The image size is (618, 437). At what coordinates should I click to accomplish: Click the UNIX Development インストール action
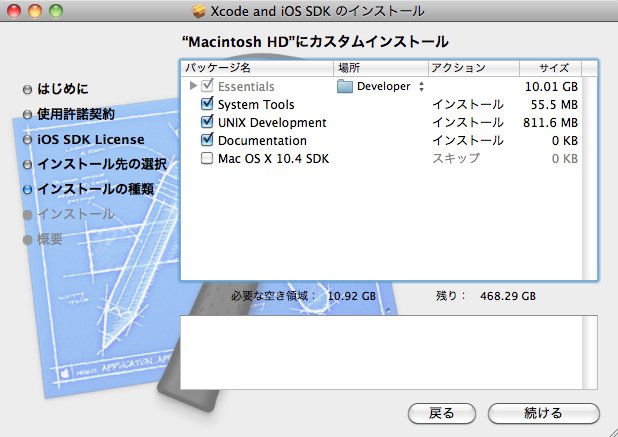(x=468, y=123)
